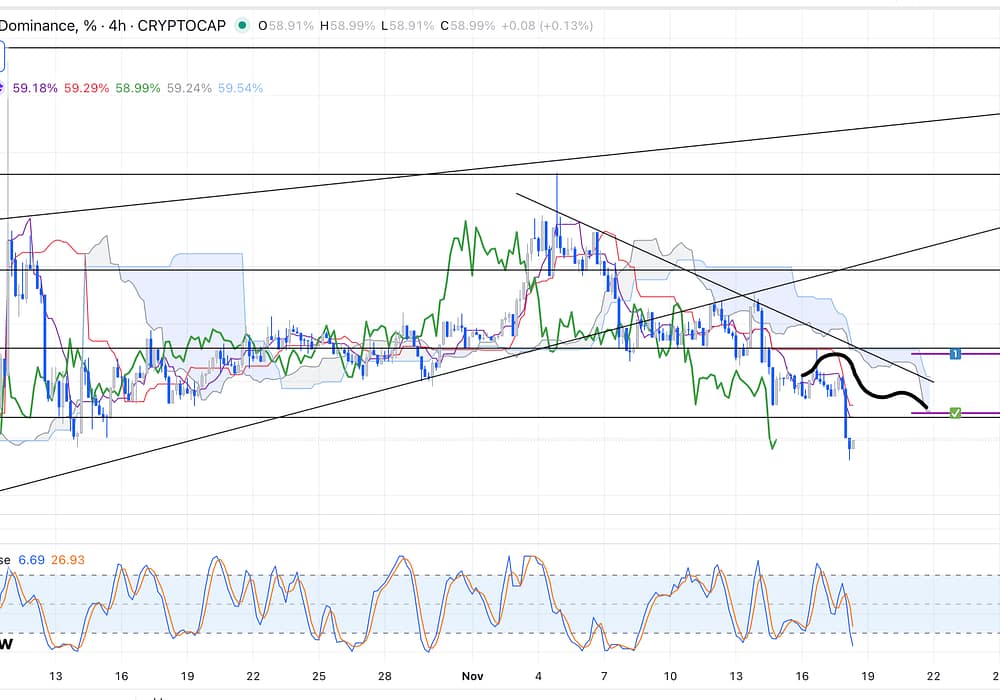Click the 'Nov' label on time axis
1000x700 pixels.
click(x=471, y=676)
